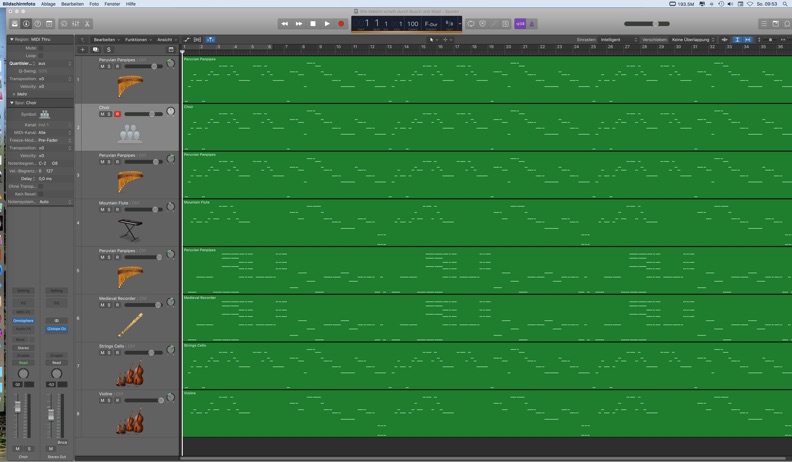Open the Note Pads button
The width and height of the screenshot is (792, 462).
(x=776, y=24)
